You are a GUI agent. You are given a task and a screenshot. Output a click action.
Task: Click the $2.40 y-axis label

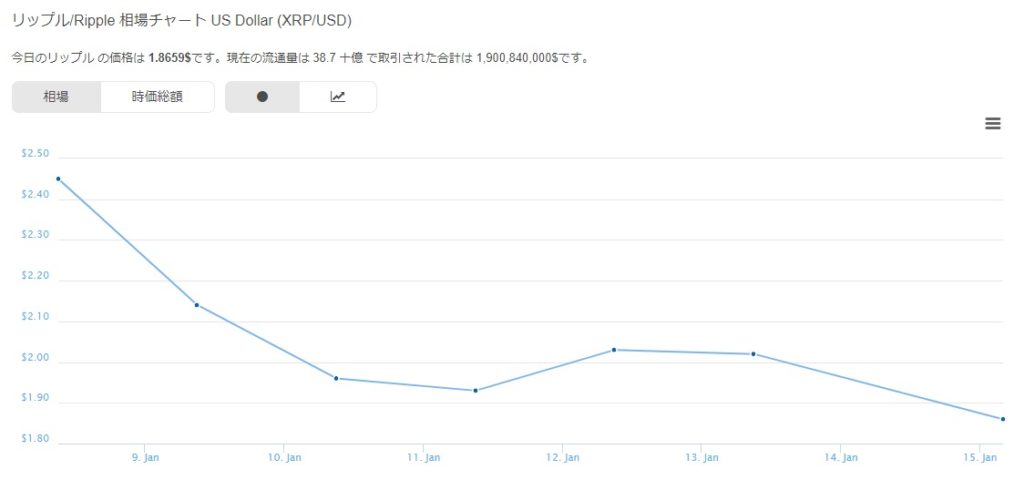point(35,195)
